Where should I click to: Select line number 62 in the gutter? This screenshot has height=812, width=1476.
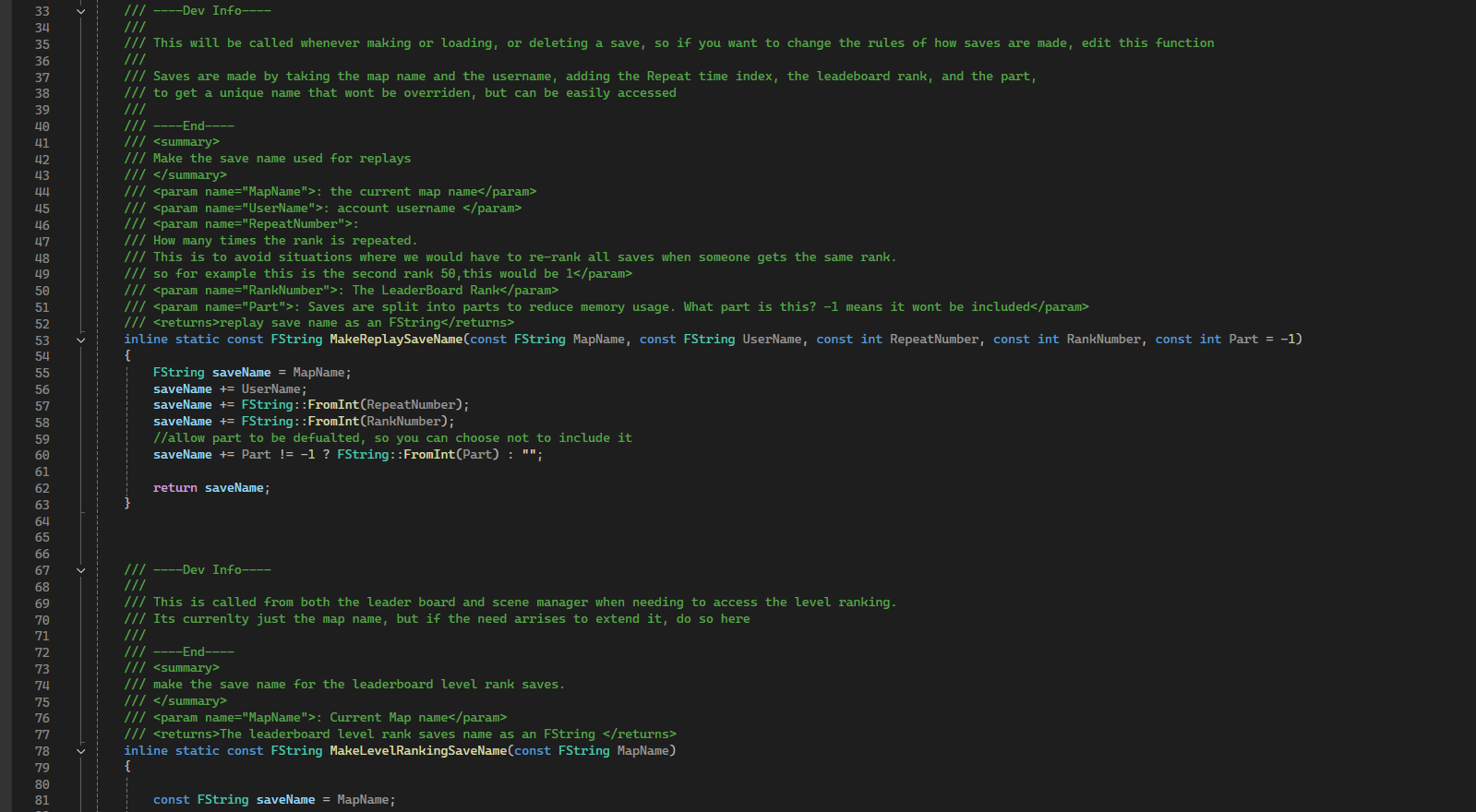pyautogui.click(x=42, y=488)
